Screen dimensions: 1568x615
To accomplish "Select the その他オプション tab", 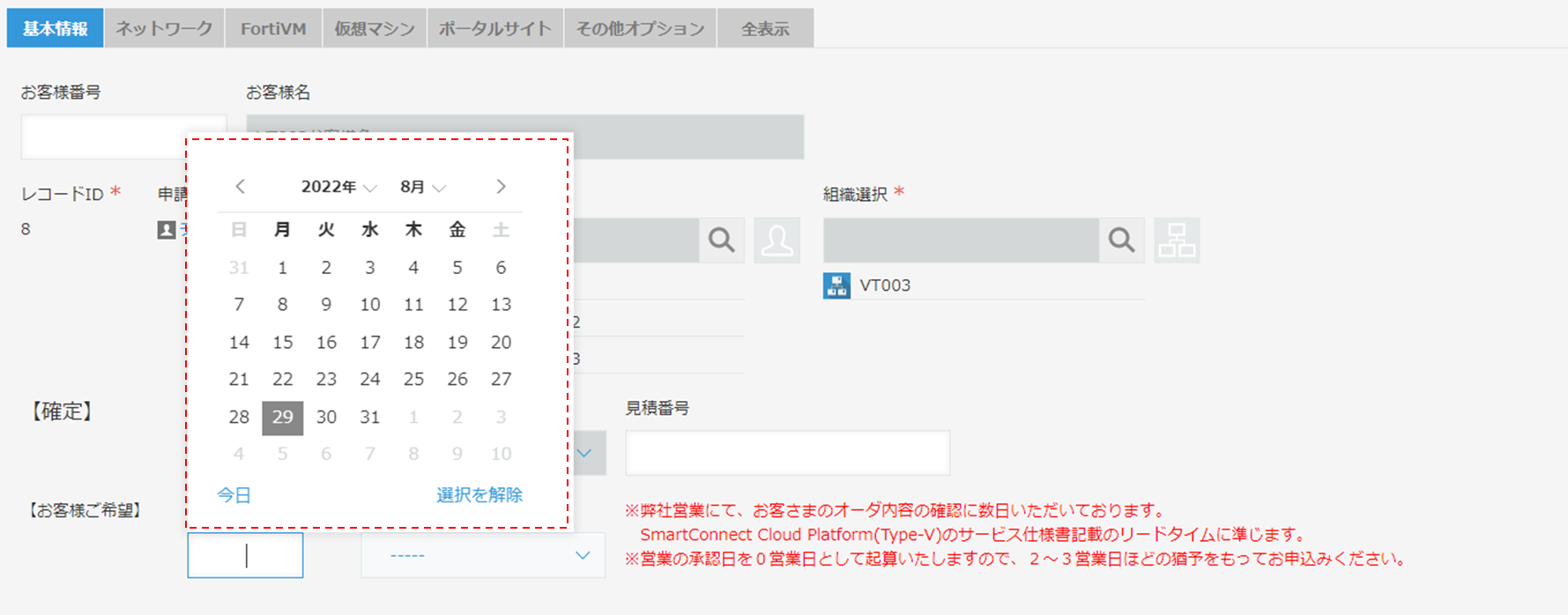I will (641, 28).
